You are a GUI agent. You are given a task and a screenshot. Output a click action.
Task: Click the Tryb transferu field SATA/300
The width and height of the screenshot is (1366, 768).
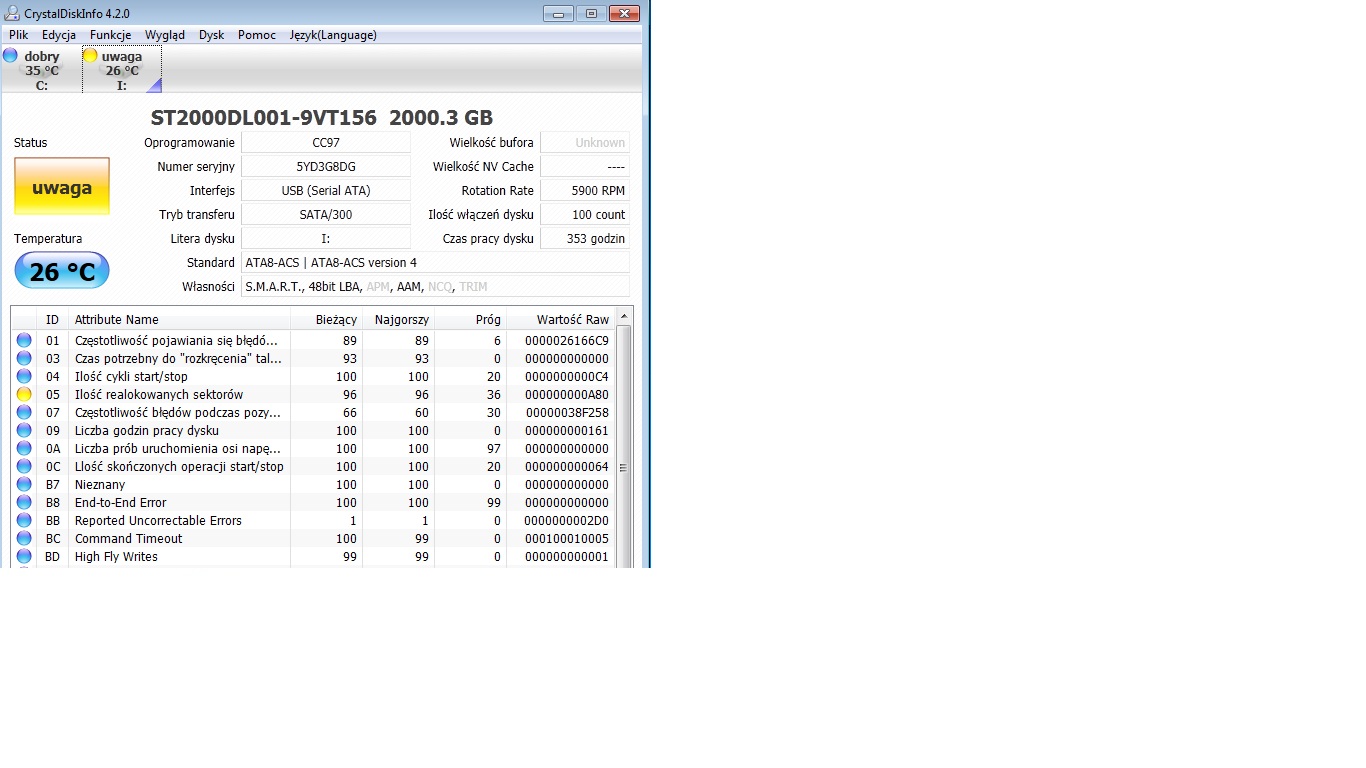coord(326,215)
